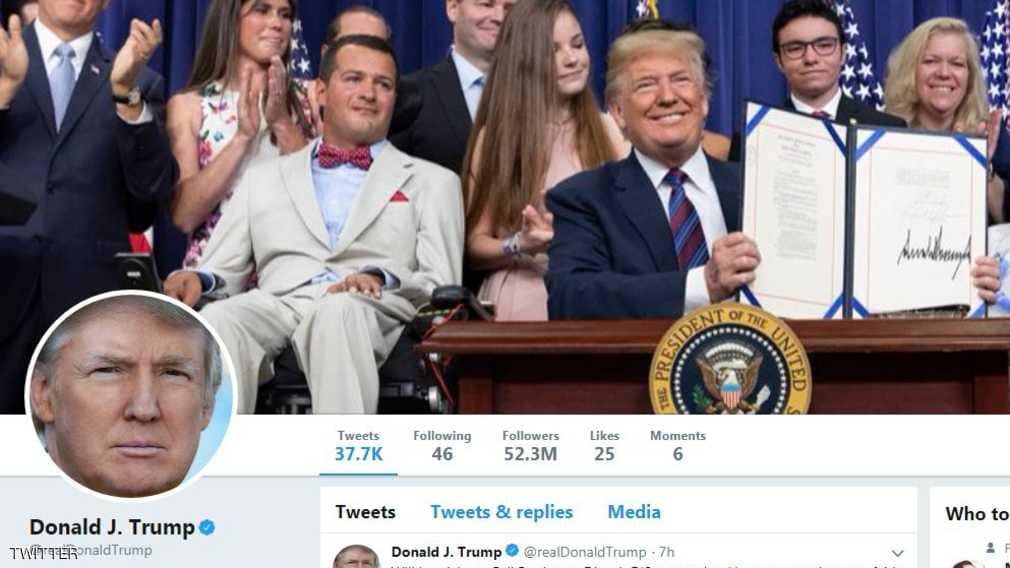Open the Moments 6 section
Image resolution: width=1010 pixels, height=568 pixels.
(678, 446)
